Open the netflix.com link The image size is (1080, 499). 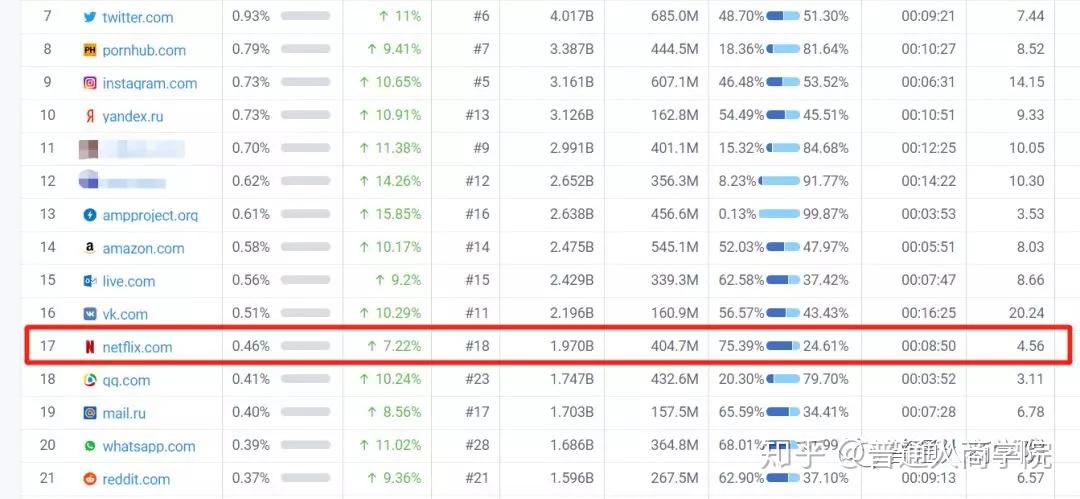tap(137, 347)
